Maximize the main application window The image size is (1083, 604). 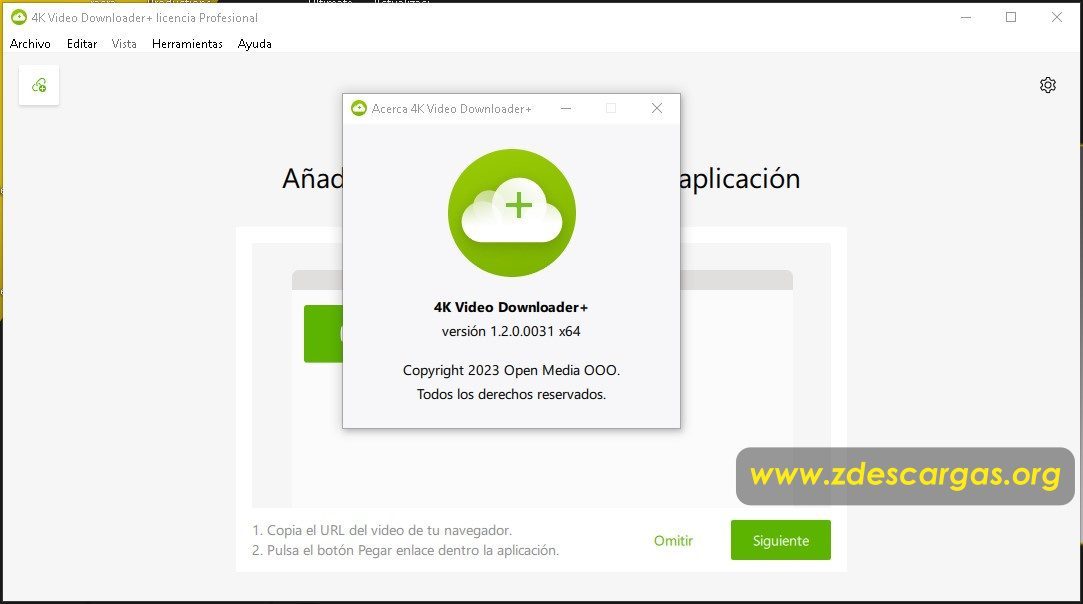pyautogui.click(x=1011, y=17)
